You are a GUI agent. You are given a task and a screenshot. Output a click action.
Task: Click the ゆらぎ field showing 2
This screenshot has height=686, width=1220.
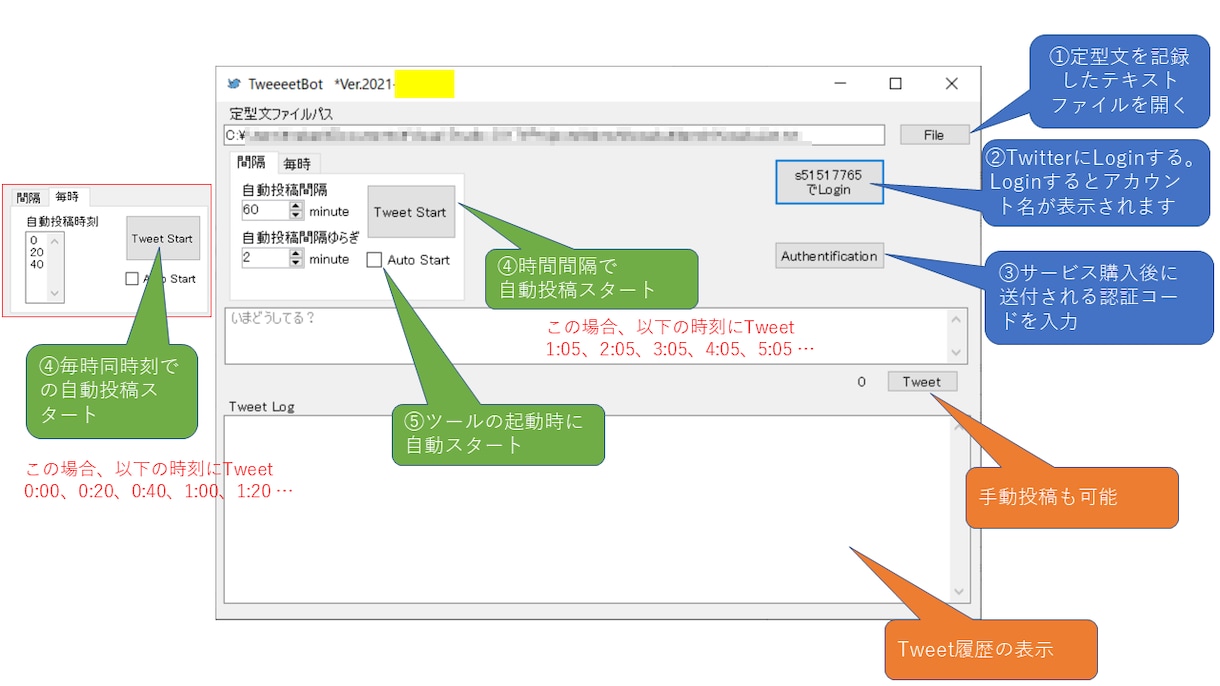(265, 258)
